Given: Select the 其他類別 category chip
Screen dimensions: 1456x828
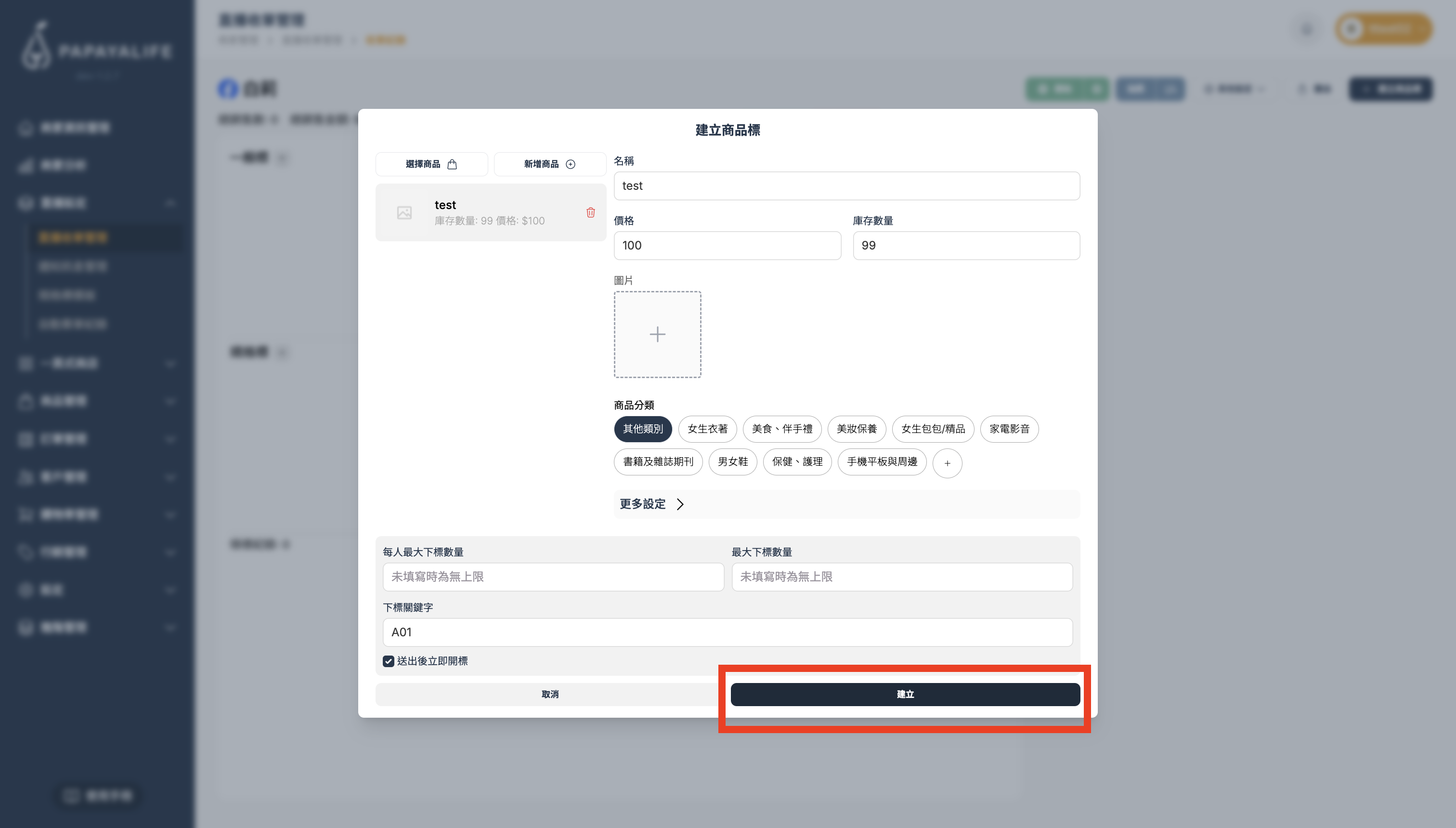Looking at the screenshot, I should (x=643, y=429).
